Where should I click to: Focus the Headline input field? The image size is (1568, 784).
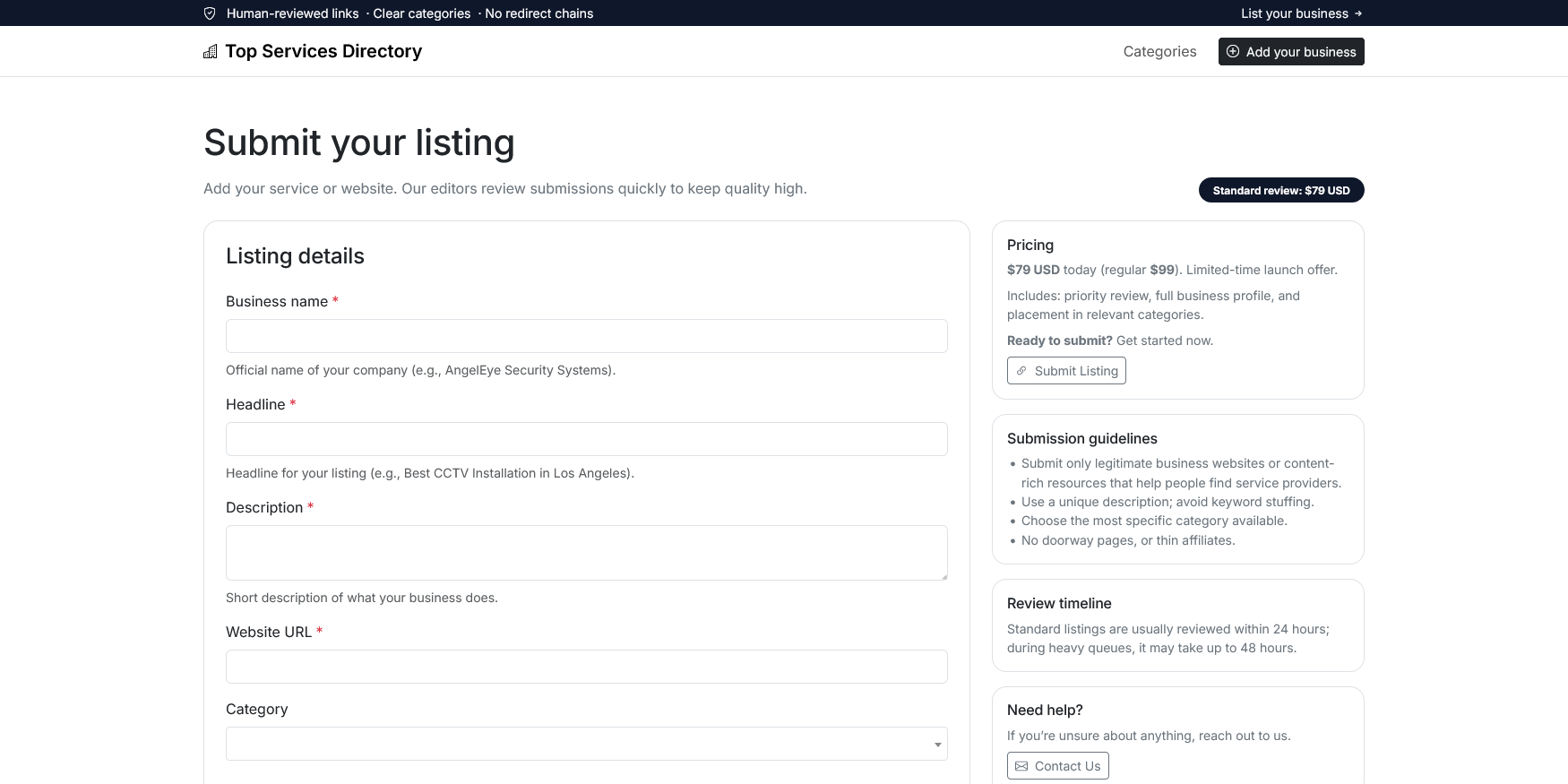587,439
